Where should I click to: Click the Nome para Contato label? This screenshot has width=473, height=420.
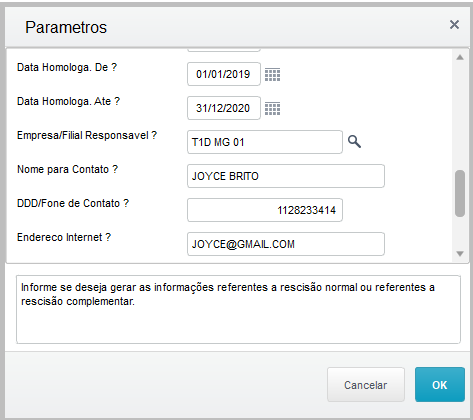tap(67, 169)
